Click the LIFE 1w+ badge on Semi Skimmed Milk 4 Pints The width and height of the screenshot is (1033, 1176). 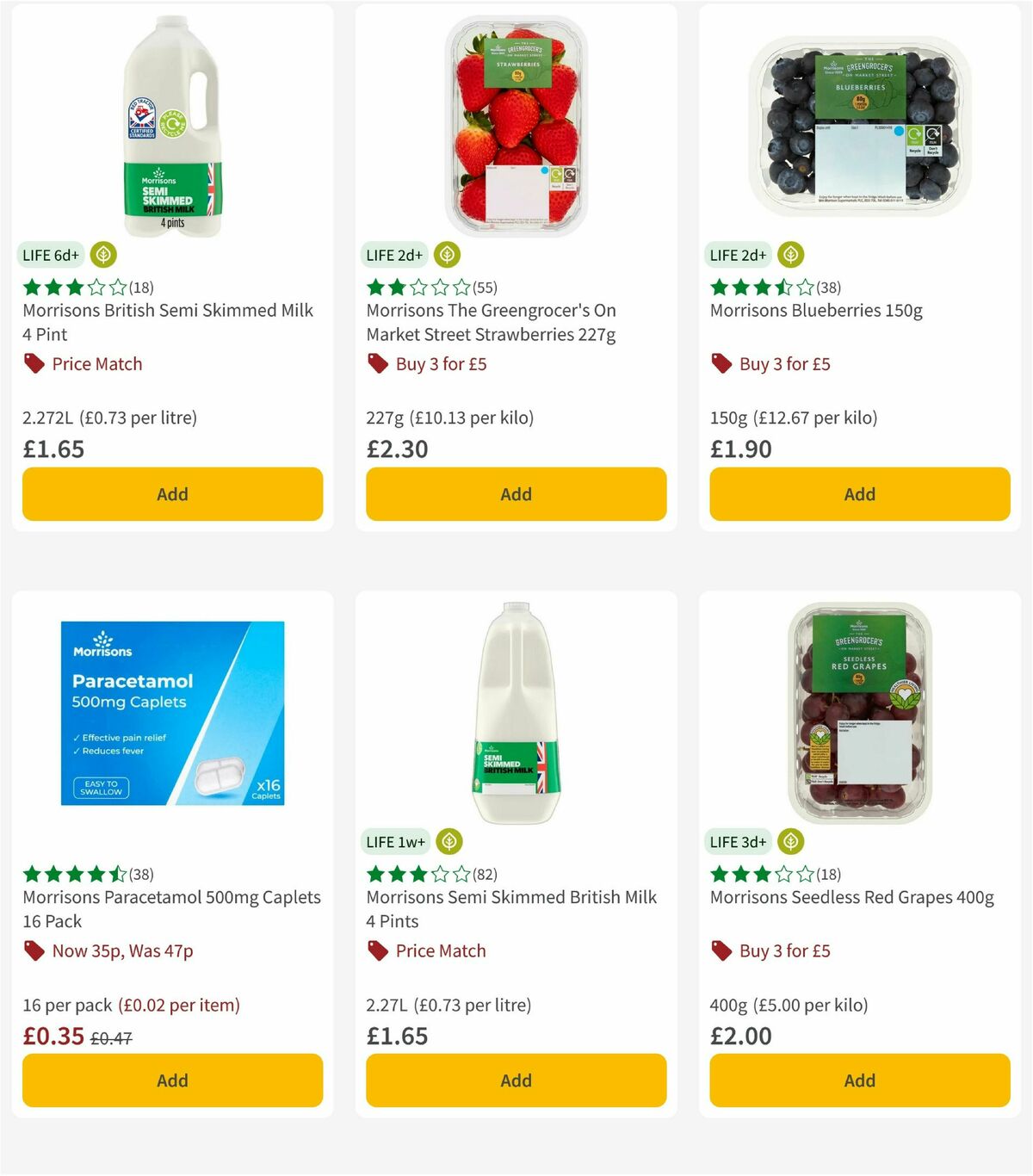395,842
